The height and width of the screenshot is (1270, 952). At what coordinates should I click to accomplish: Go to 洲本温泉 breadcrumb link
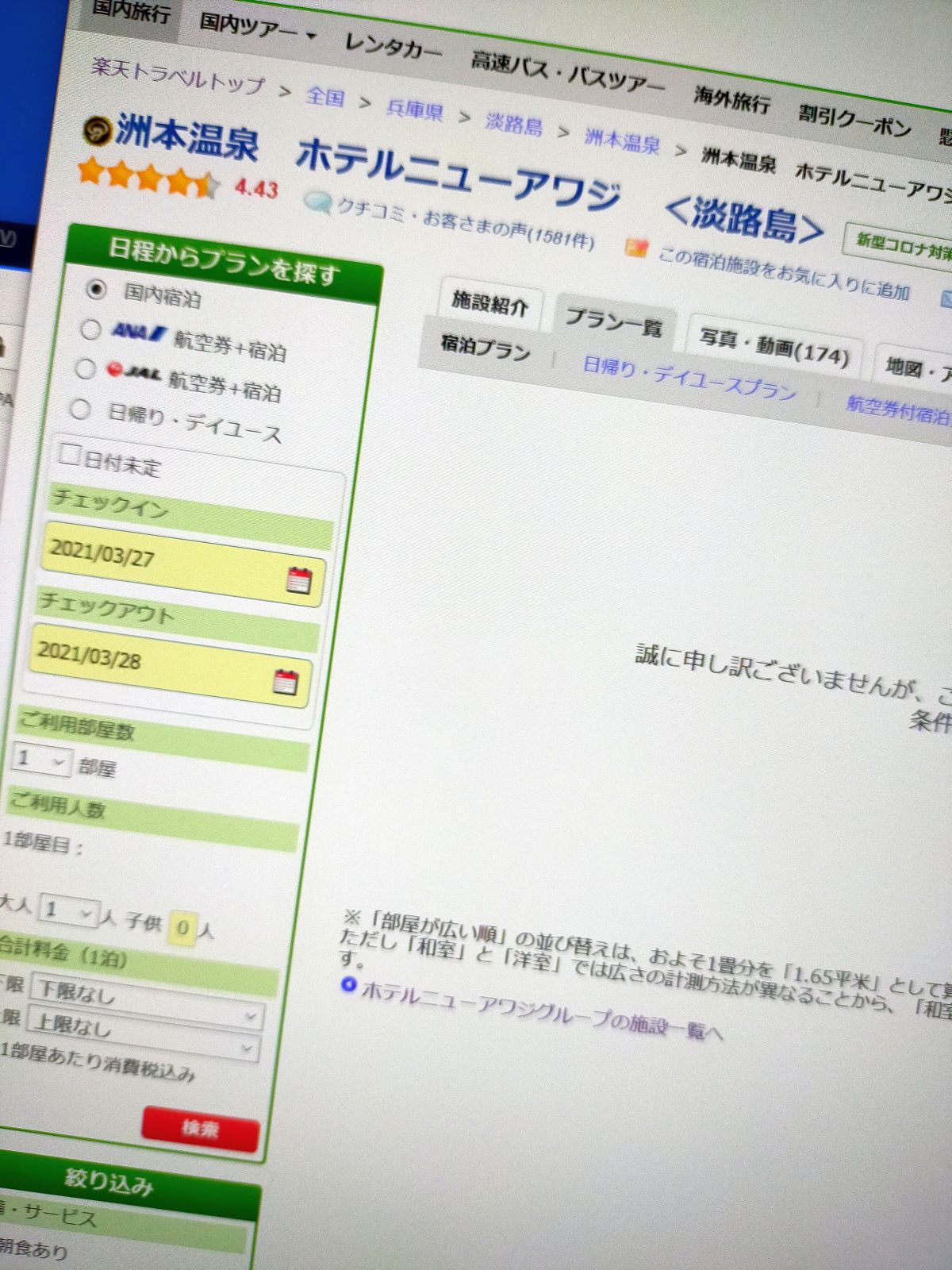click(x=622, y=141)
